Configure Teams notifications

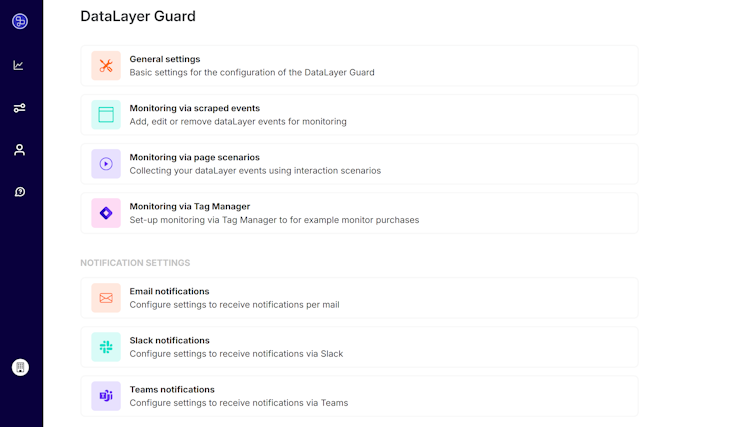171,389
